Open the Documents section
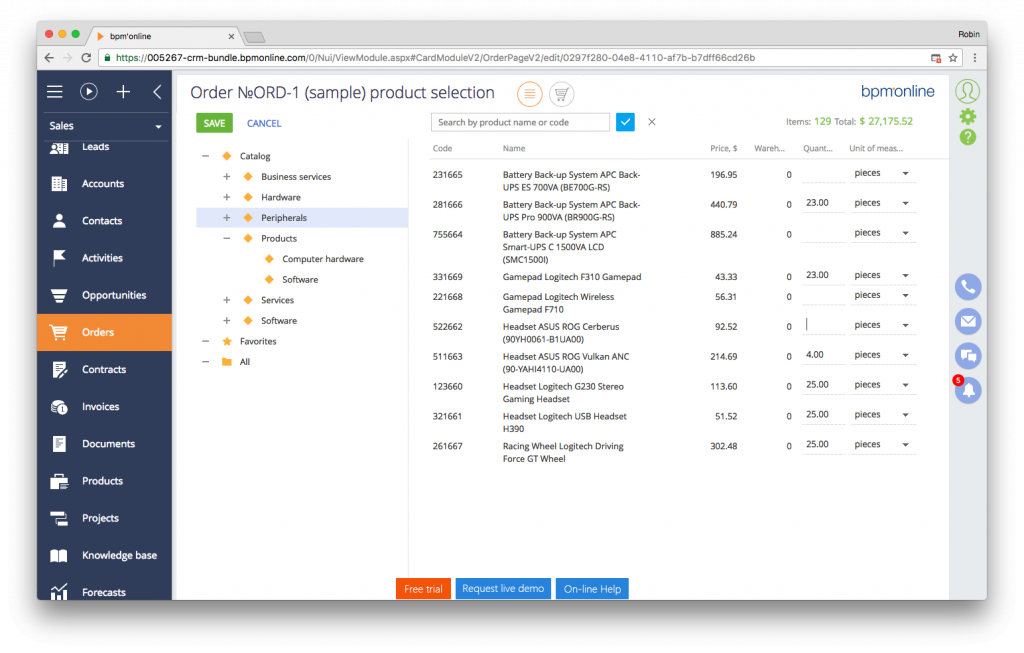The width and height of the screenshot is (1024, 653). pyautogui.click(x=104, y=444)
